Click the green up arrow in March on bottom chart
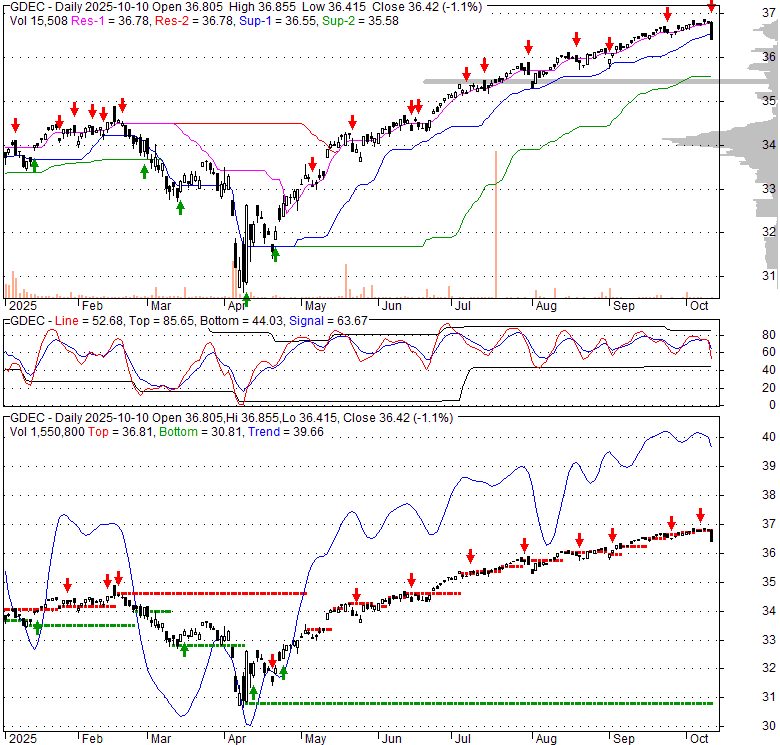The image size is (780, 745). pos(184,650)
